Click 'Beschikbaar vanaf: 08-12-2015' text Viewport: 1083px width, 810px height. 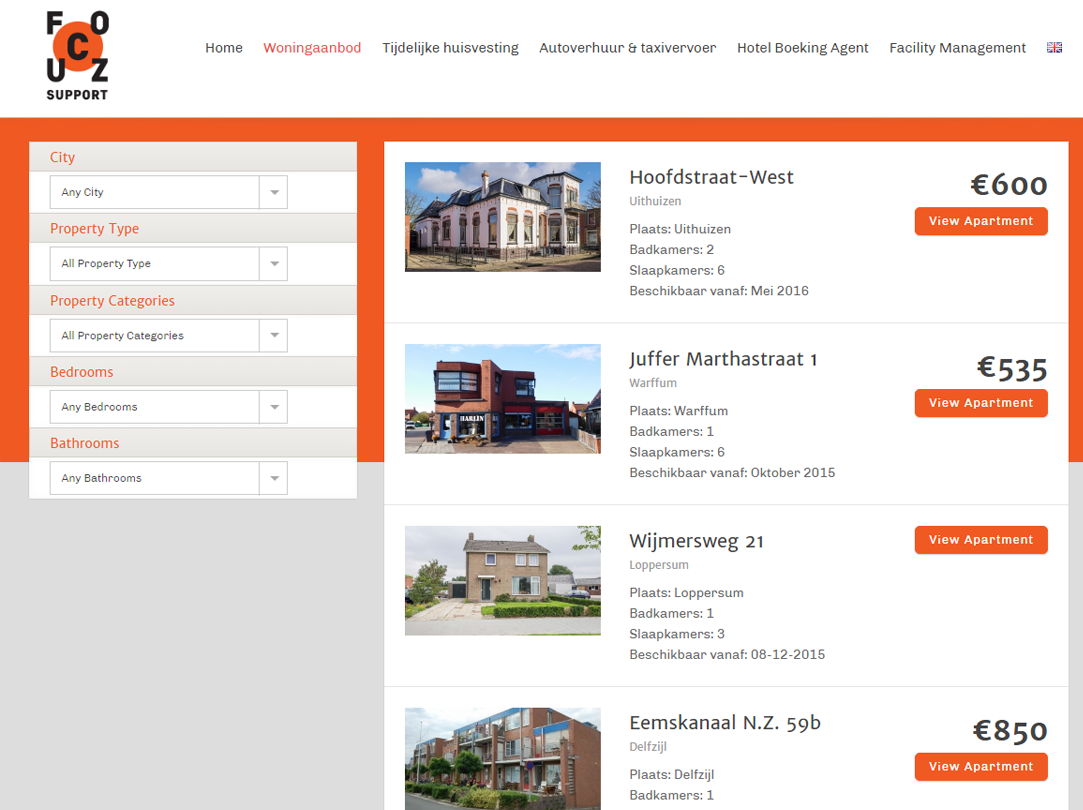click(727, 655)
